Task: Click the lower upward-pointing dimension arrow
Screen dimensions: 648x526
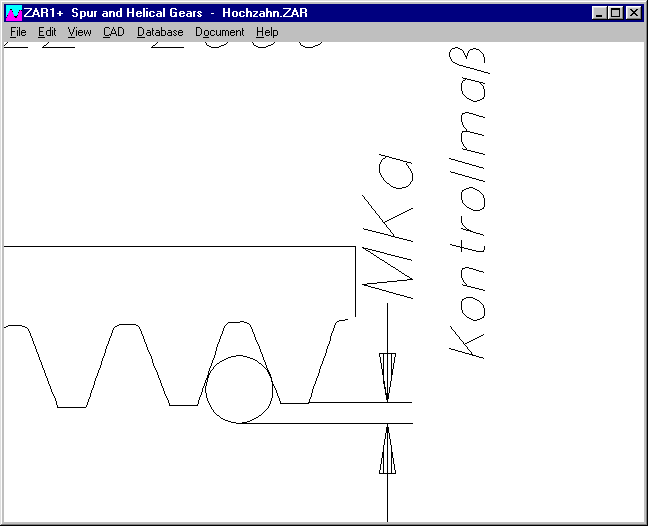Action: tap(388, 452)
